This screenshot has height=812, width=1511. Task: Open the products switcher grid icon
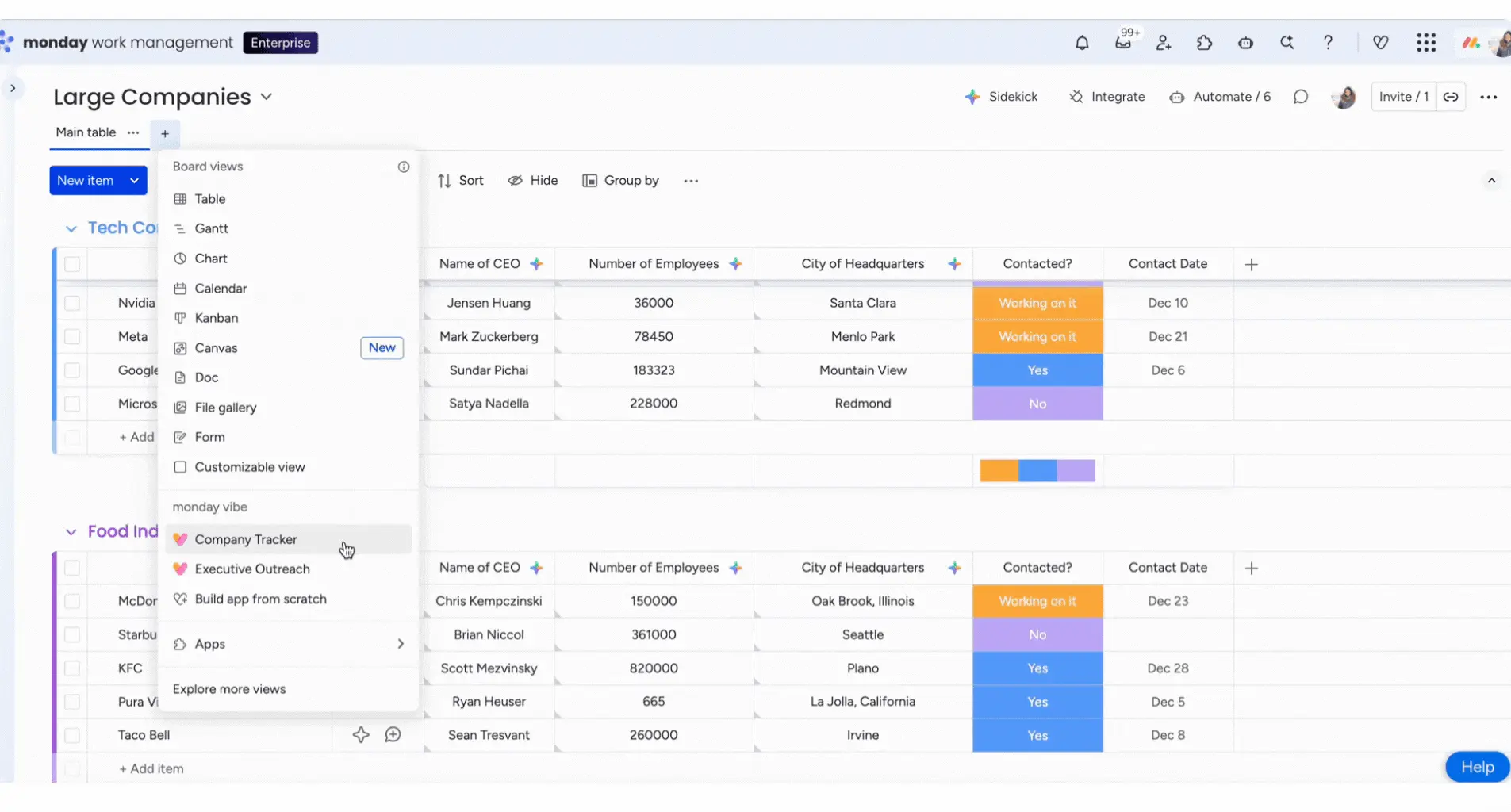(1426, 43)
